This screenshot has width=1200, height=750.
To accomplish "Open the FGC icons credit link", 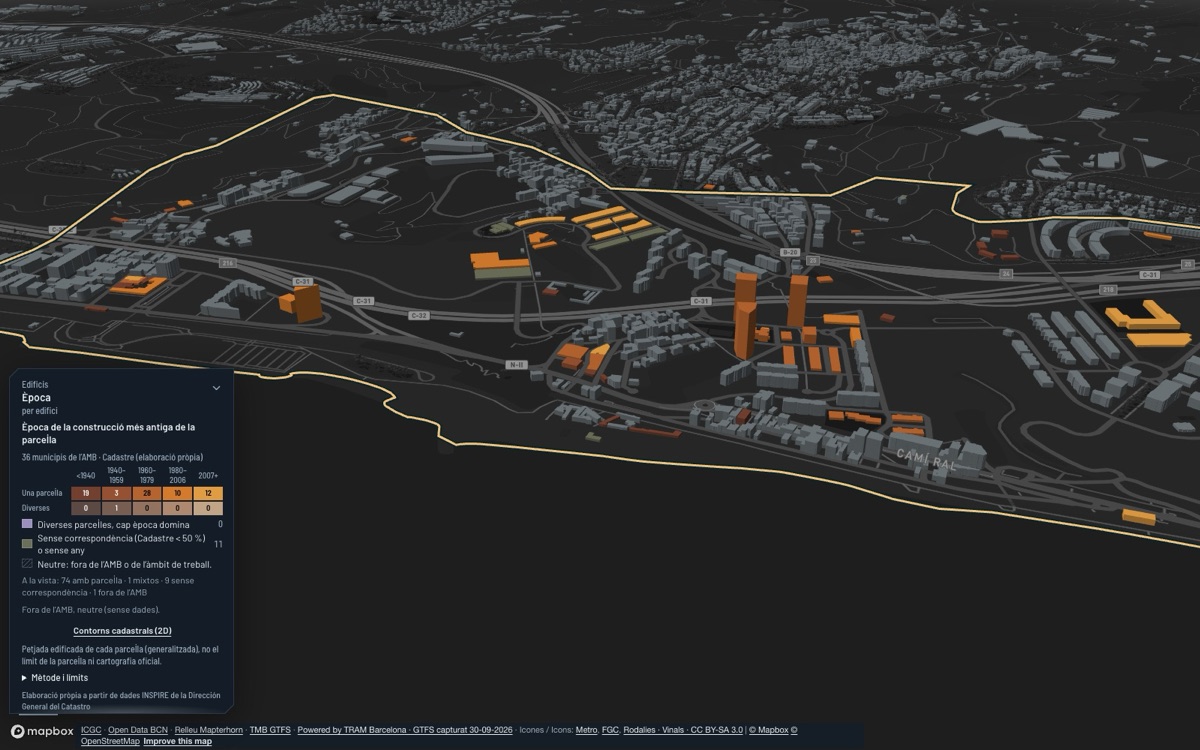I will pos(610,730).
